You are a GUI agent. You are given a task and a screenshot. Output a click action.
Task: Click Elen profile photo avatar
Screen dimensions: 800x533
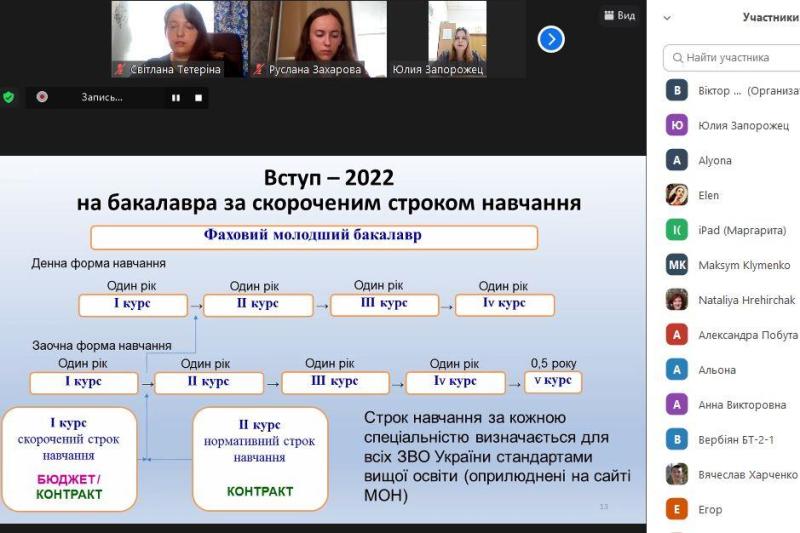[x=677, y=195]
